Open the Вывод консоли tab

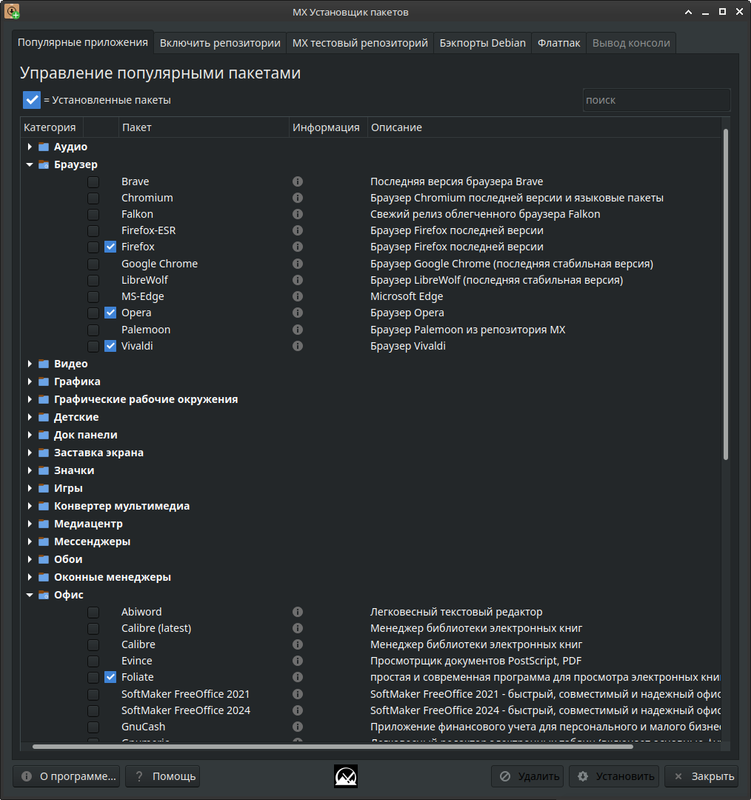(631, 43)
